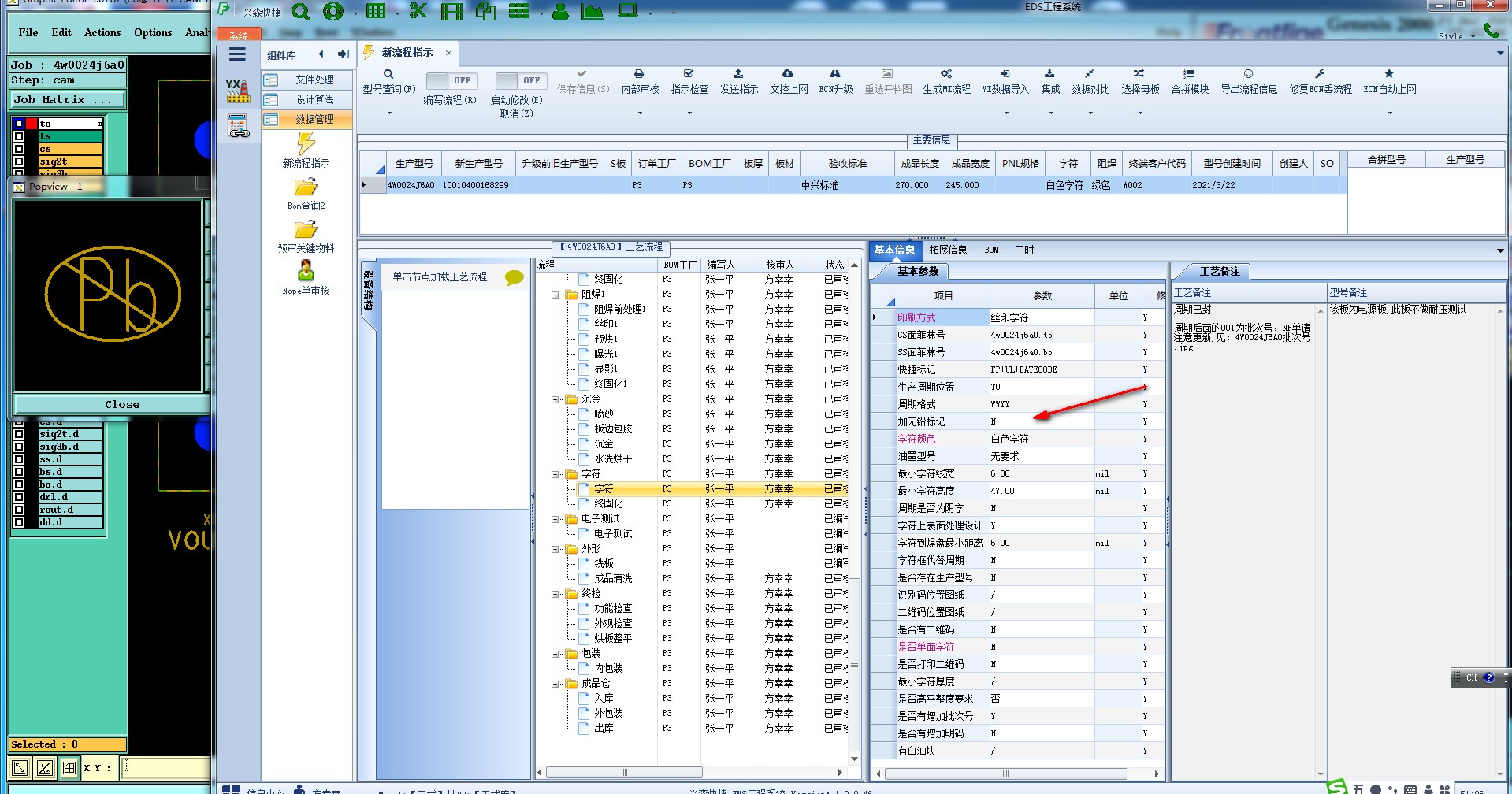Open Options menu in Graphic Editor
Screen dimensions: 1512x794
[x=153, y=32]
